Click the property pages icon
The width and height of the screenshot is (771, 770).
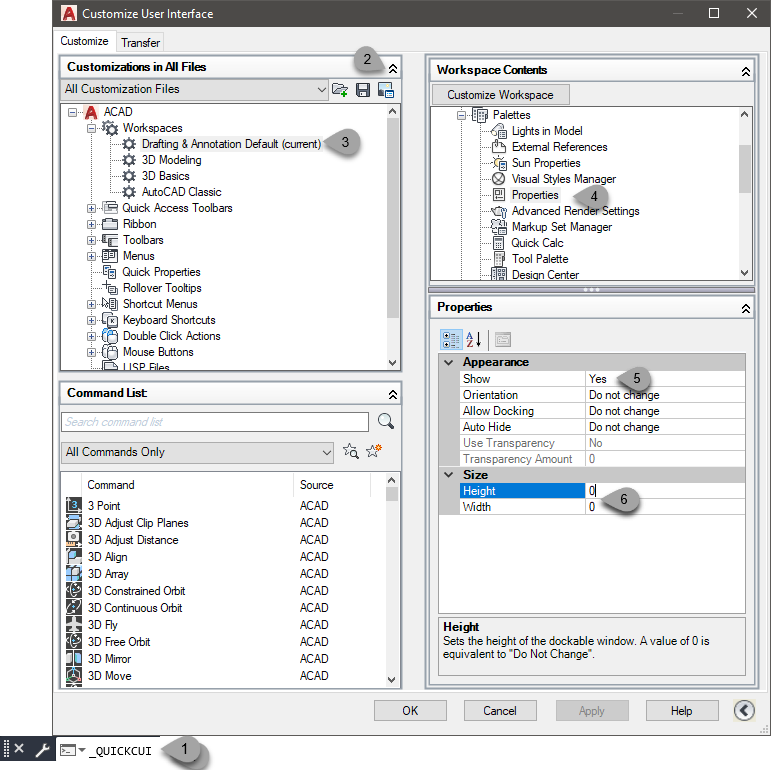(x=503, y=340)
